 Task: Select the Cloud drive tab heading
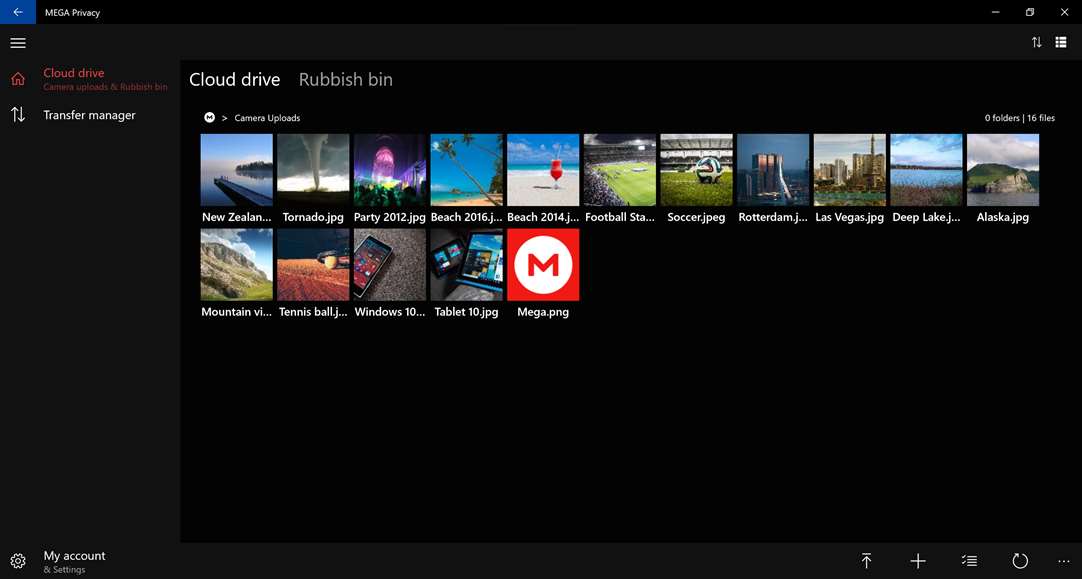[x=235, y=79]
